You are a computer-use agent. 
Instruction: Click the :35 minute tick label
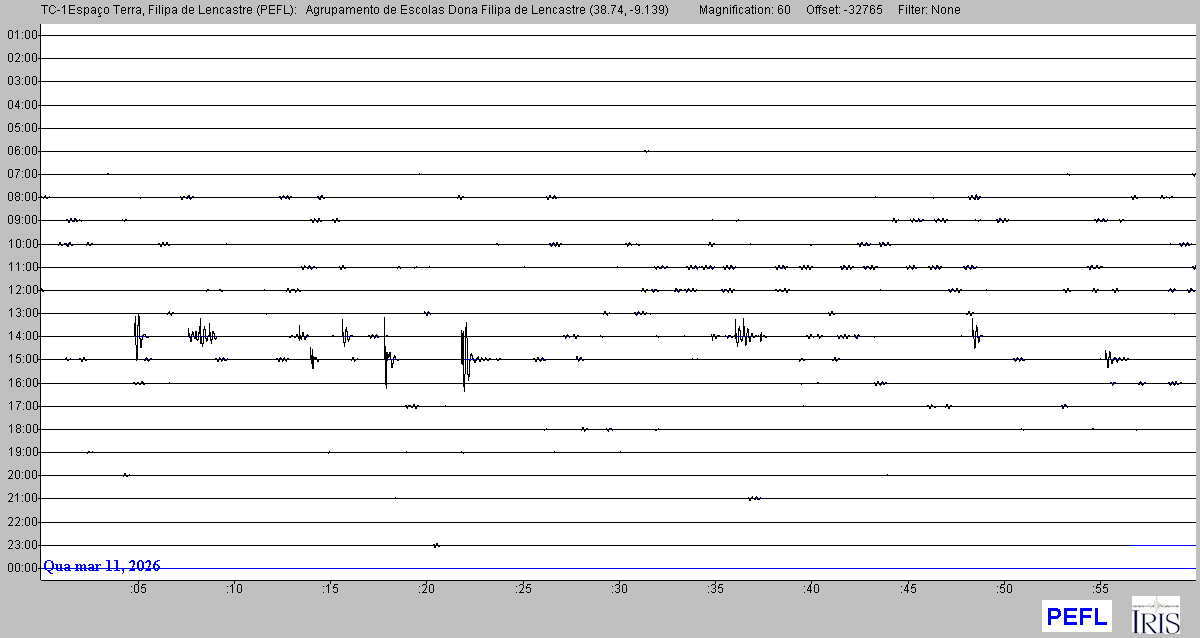point(715,589)
